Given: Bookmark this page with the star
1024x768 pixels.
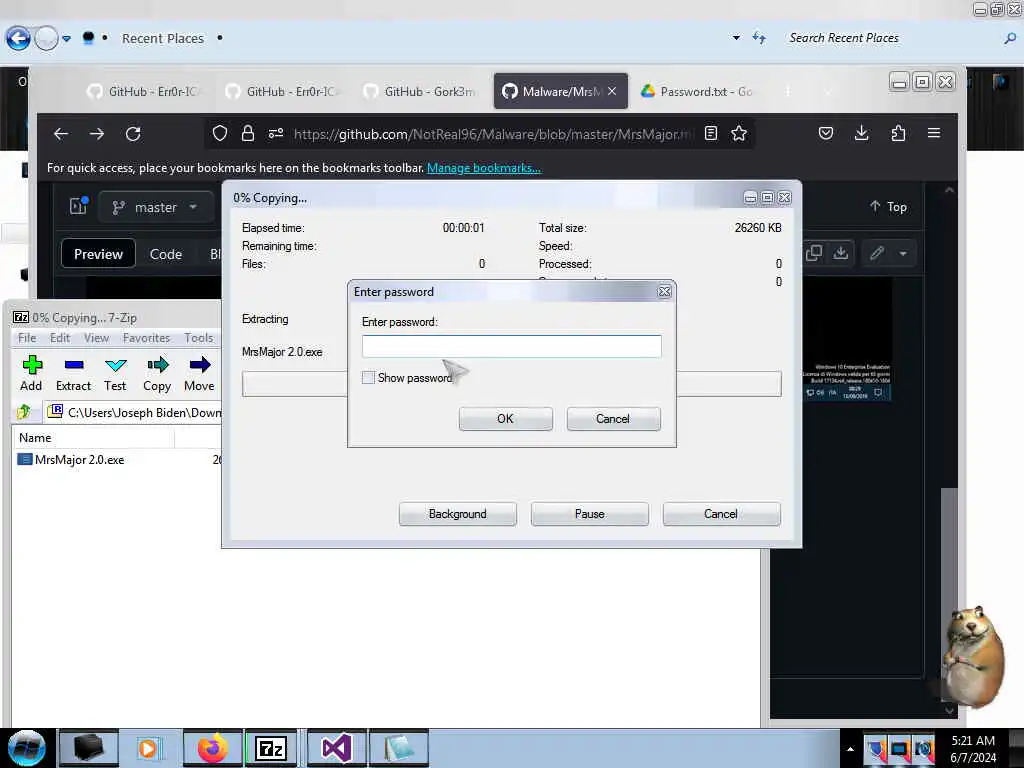Looking at the screenshot, I should tap(739, 134).
